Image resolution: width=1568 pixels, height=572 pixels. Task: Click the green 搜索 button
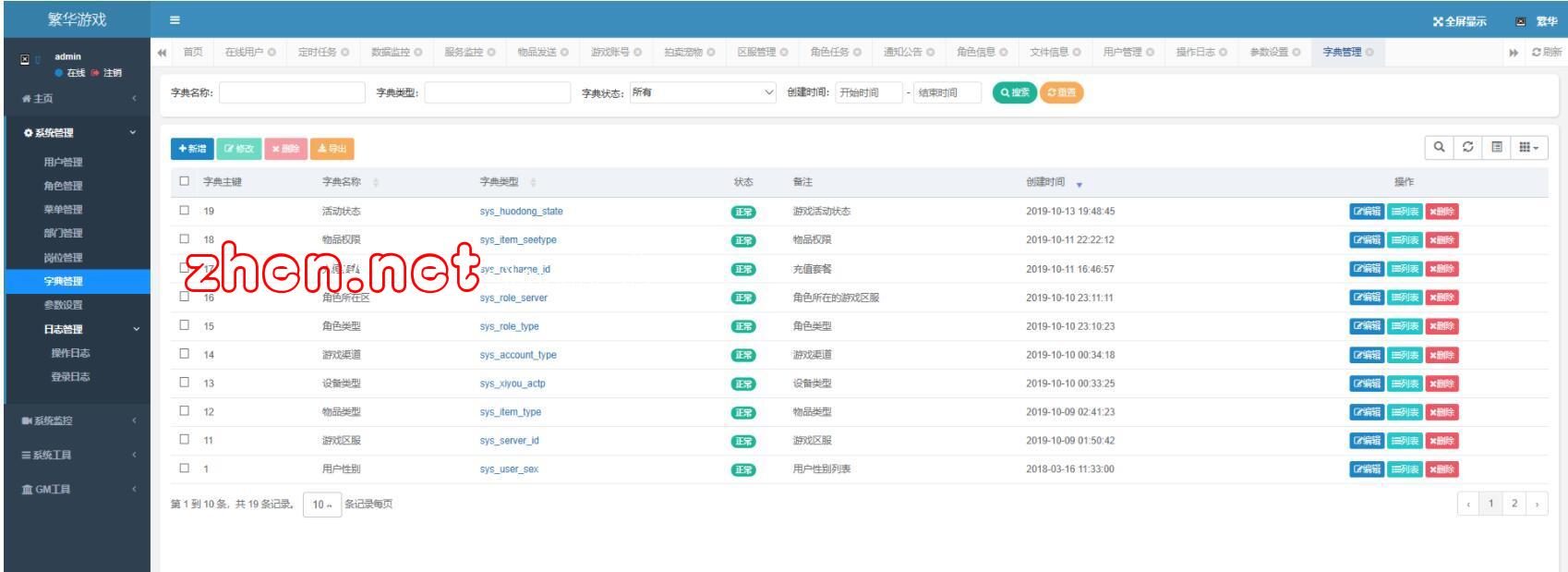pos(1014,92)
